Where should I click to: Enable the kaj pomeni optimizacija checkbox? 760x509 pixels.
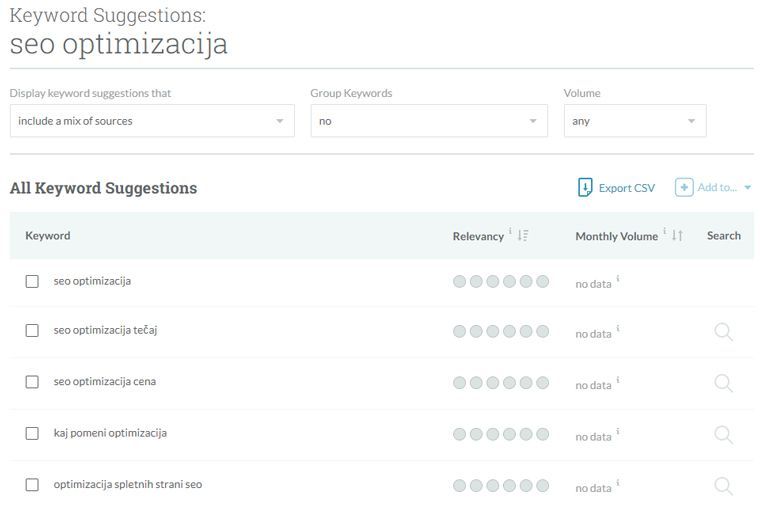tap(32, 433)
